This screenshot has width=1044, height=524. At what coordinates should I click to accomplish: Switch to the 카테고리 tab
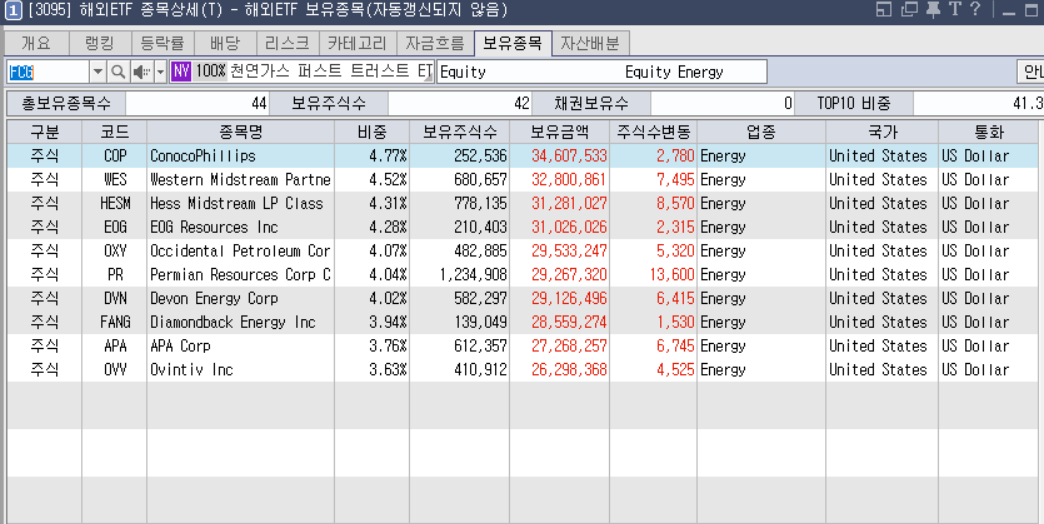pyautogui.click(x=358, y=43)
